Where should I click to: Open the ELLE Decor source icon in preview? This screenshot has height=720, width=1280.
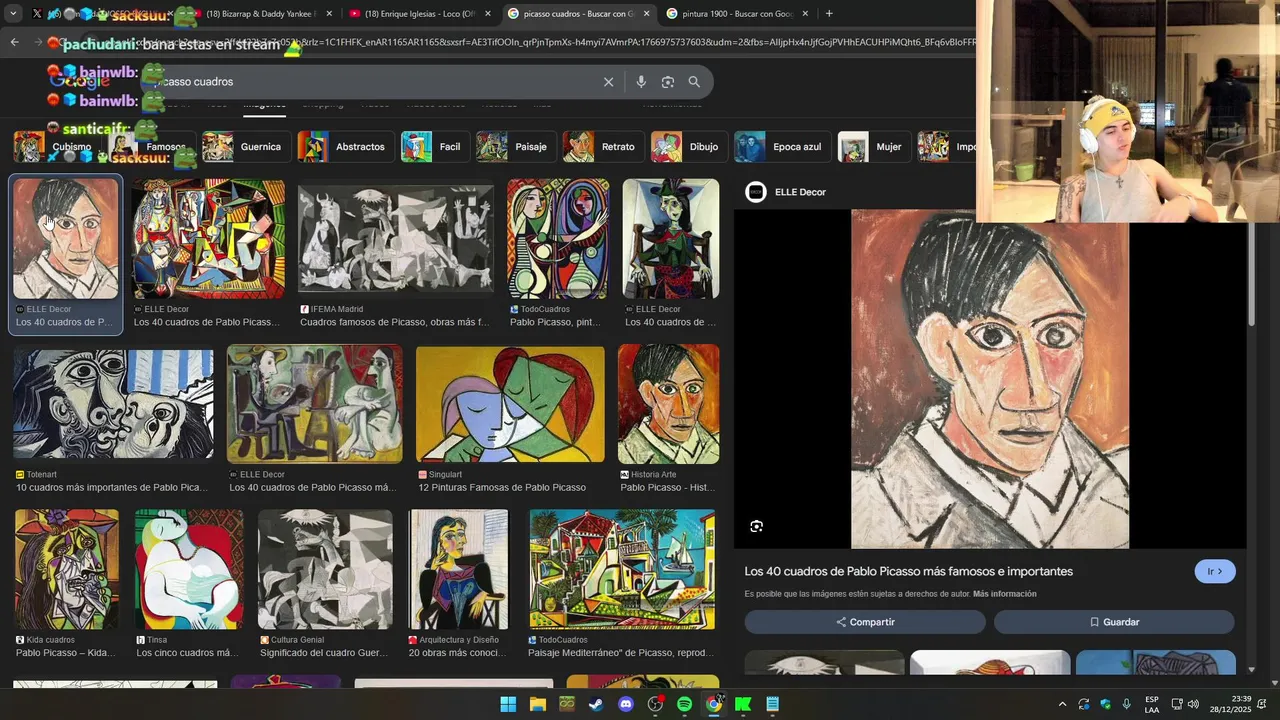coord(756,192)
